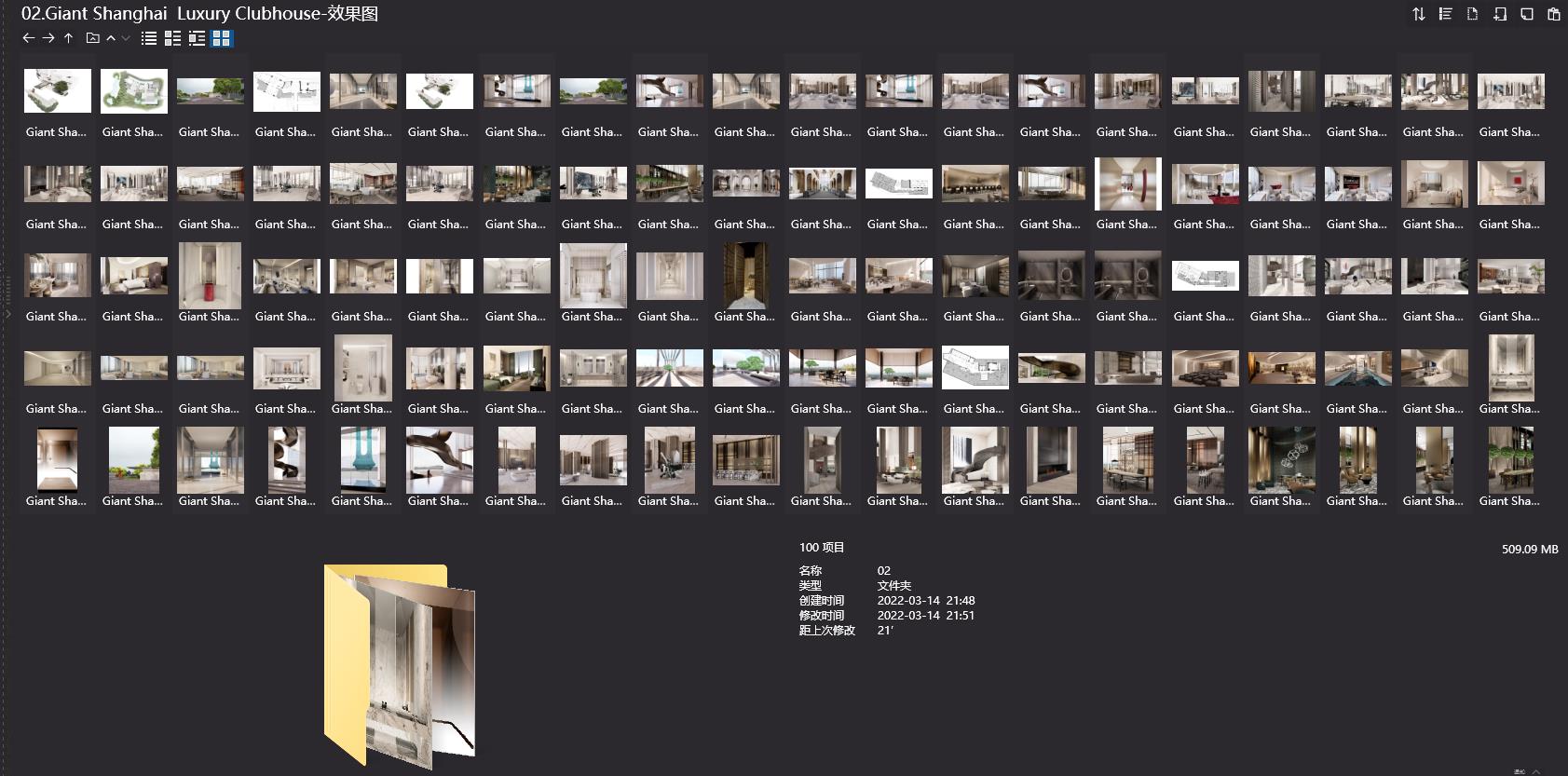1568x776 pixels.
Task: Click the add new item icon
Action: pyautogui.click(x=1499, y=14)
